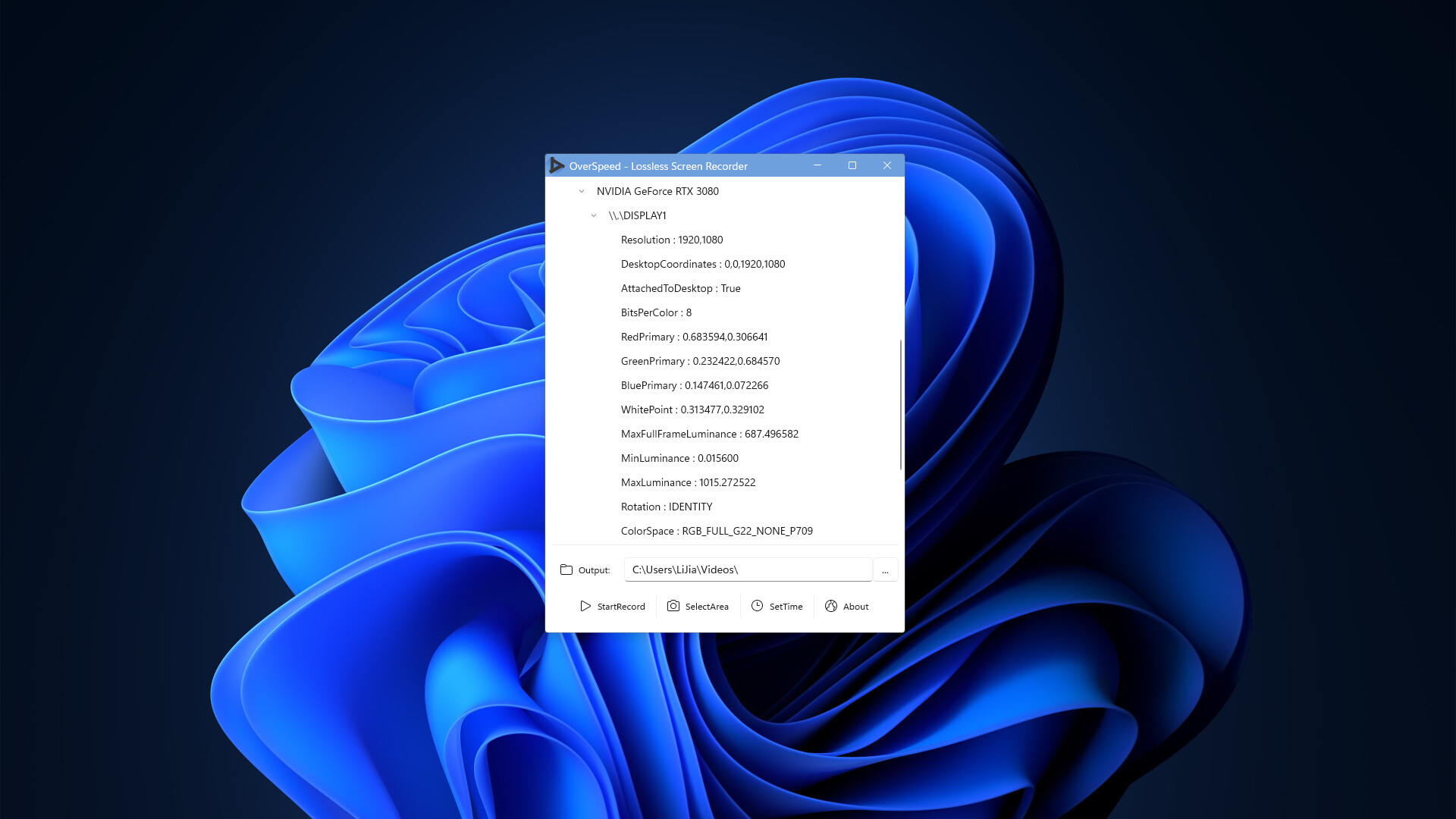Click the play icon beside StartRecord
Screen dimensions: 1456x819
pyautogui.click(x=585, y=606)
